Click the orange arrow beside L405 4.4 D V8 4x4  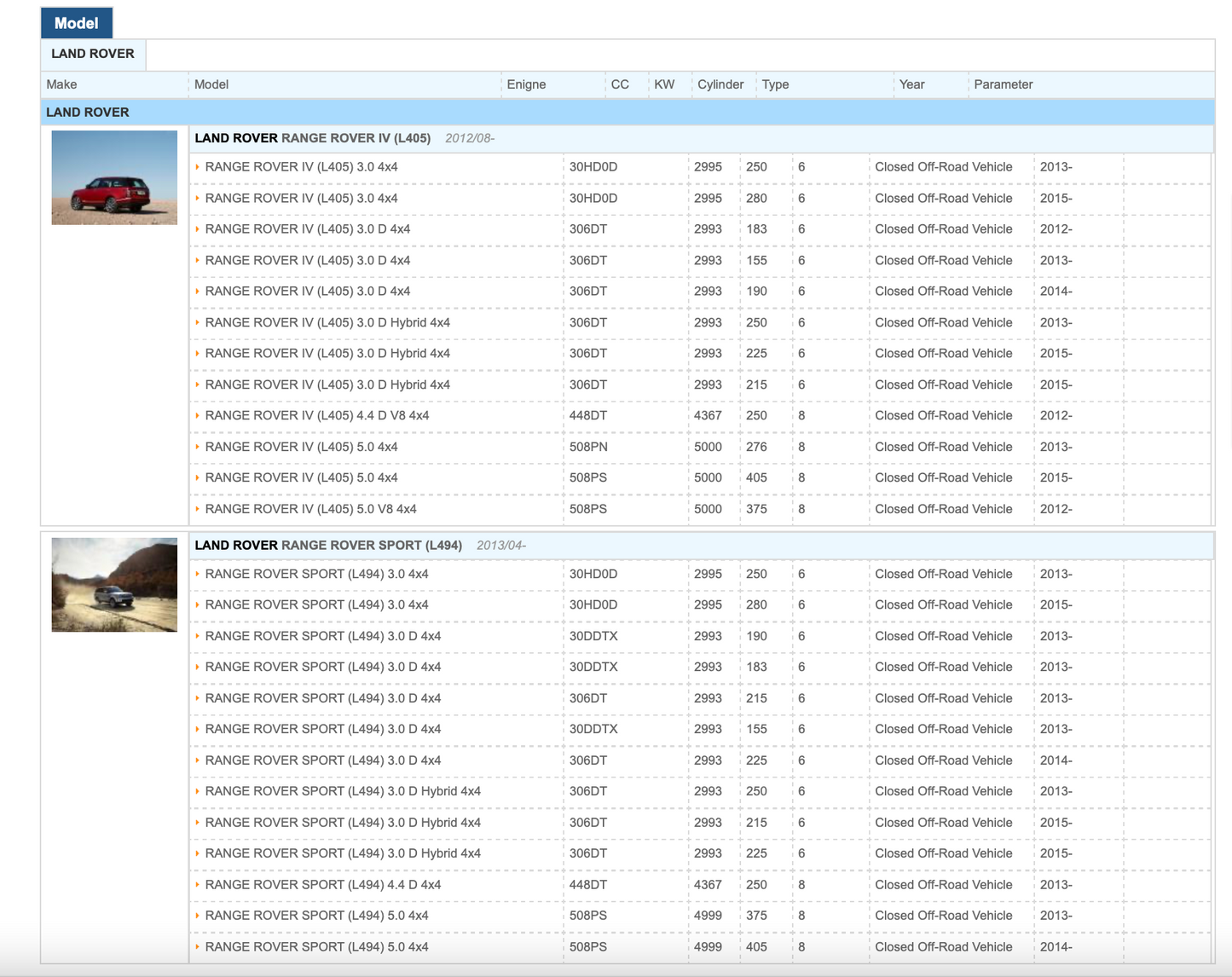(198, 415)
